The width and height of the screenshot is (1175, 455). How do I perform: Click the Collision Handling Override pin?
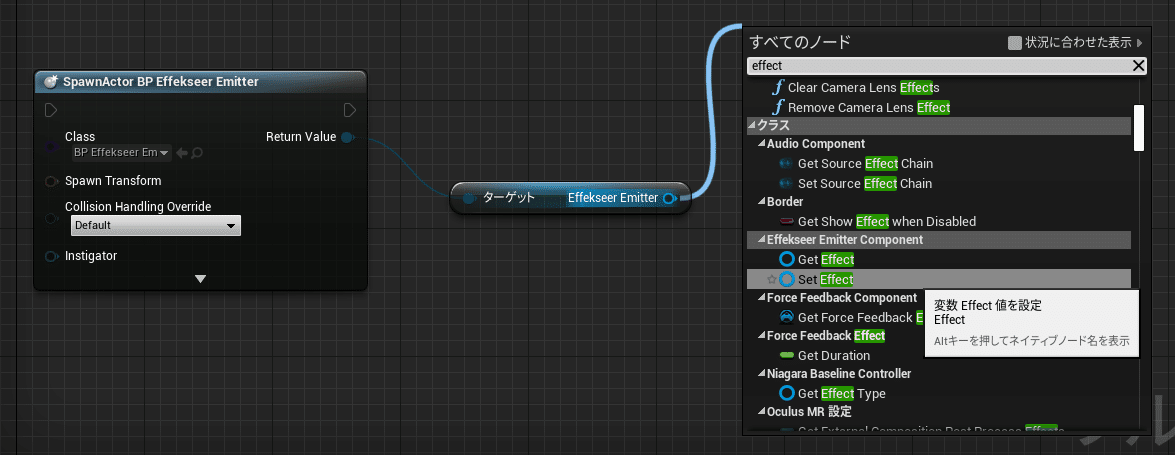click(x=51, y=218)
